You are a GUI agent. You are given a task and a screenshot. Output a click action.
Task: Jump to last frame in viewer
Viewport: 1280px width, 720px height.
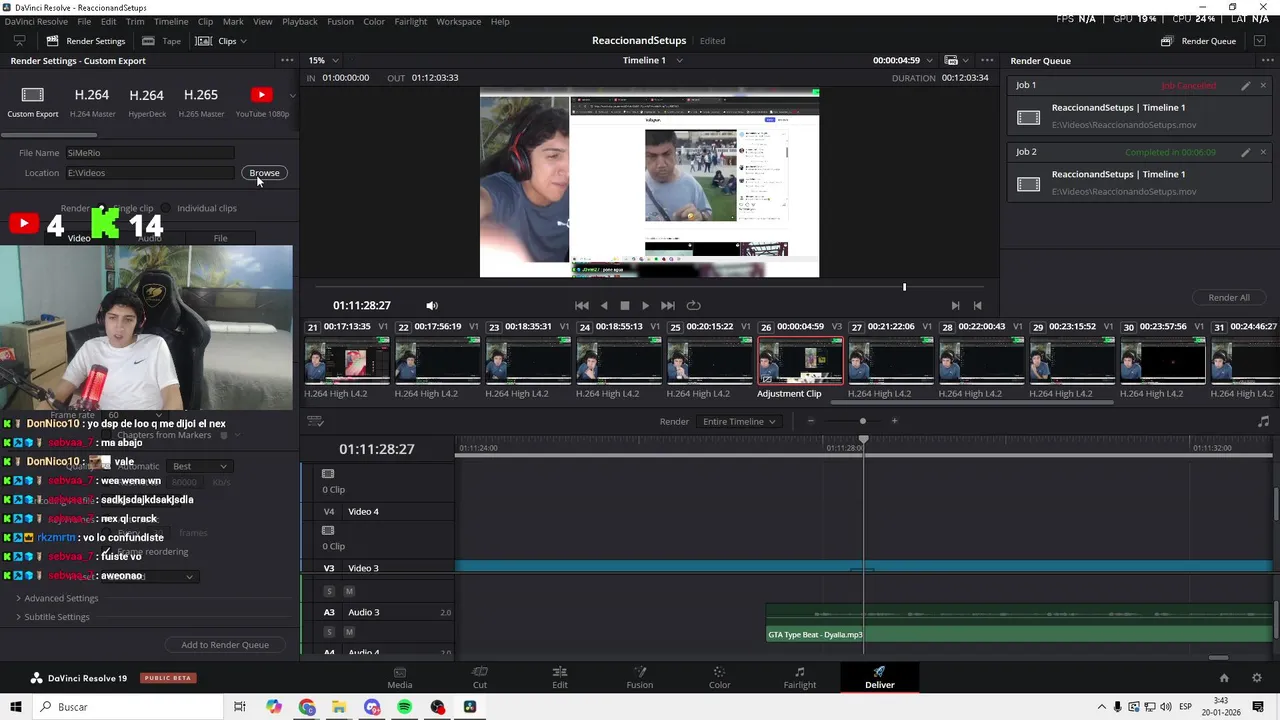(668, 305)
